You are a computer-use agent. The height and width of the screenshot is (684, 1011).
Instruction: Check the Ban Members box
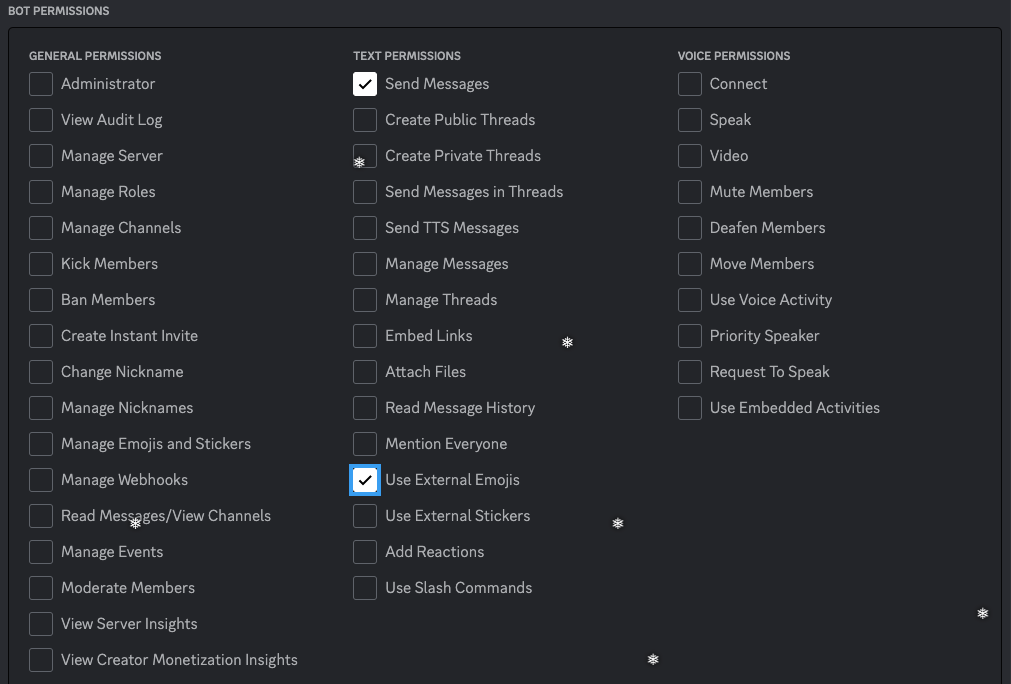(40, 300)
